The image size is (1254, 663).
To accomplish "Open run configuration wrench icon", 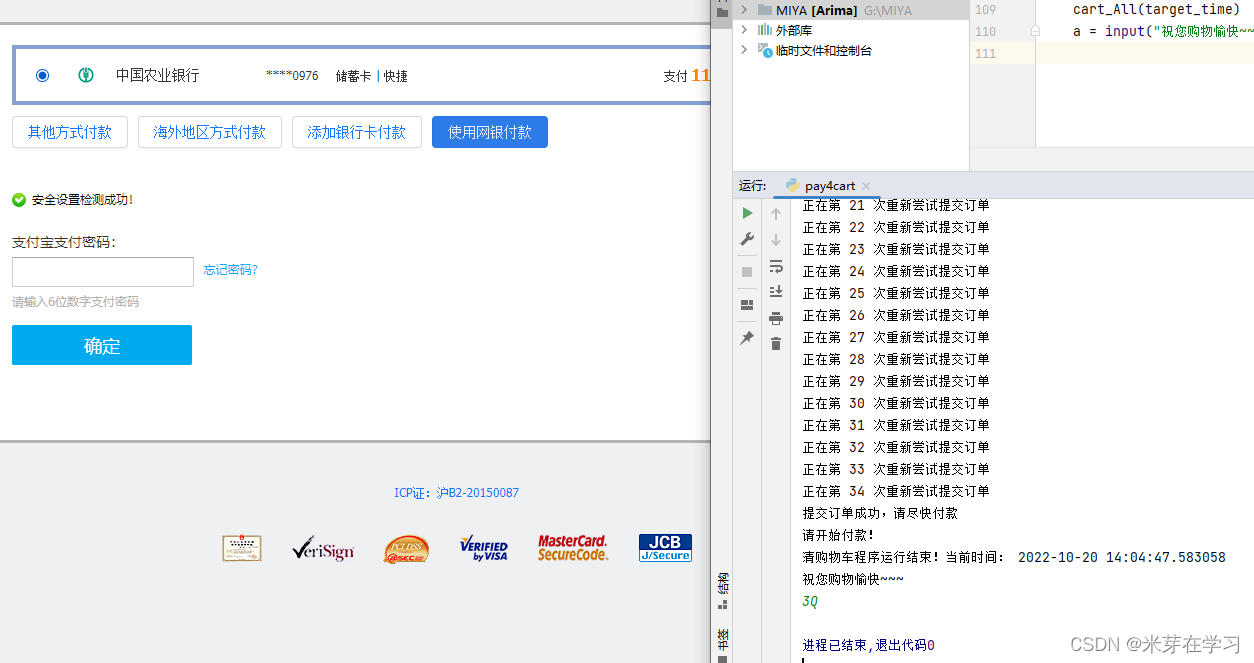I will coord(747,239).
